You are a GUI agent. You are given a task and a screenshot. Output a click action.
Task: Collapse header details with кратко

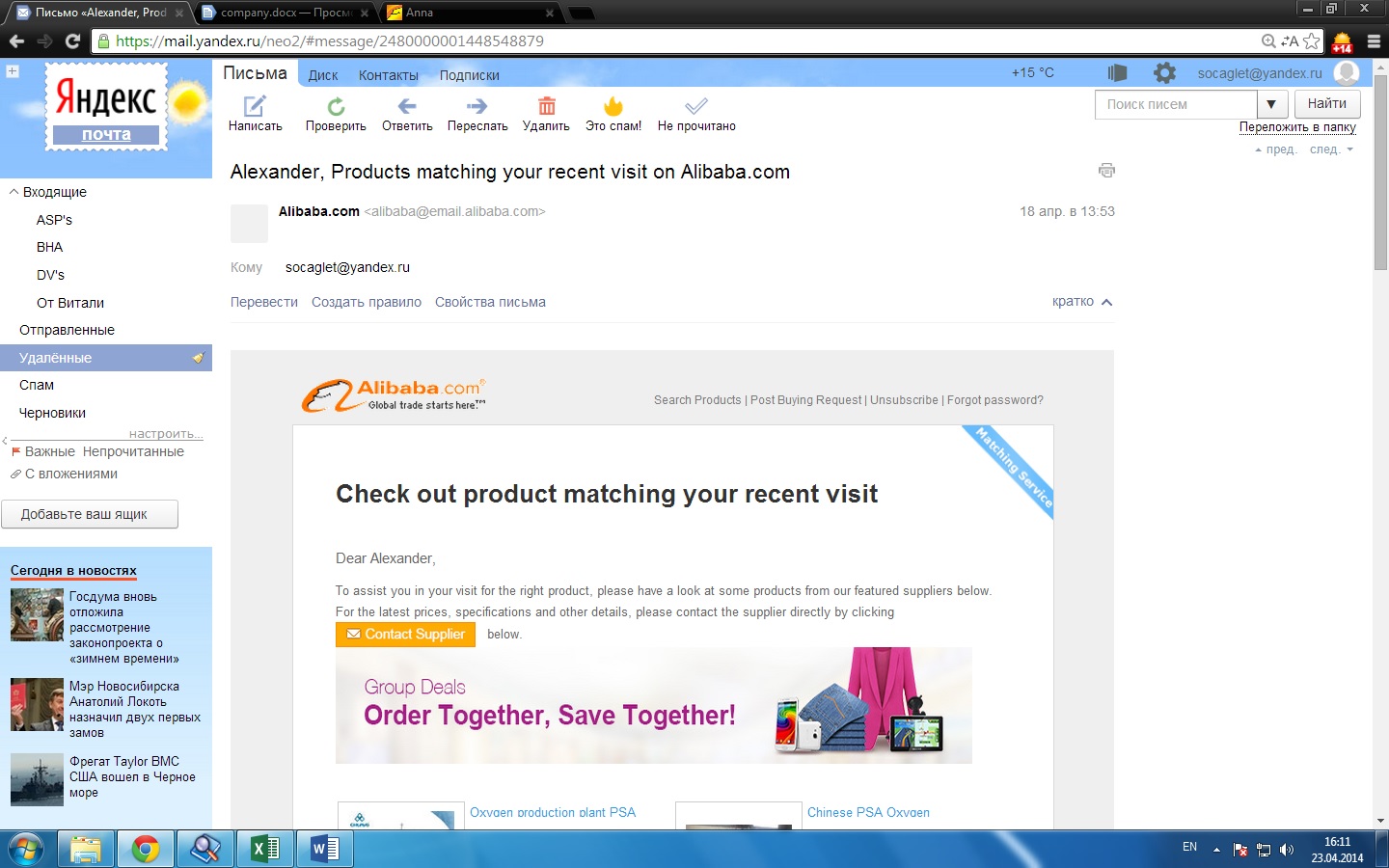(x=1082, y=302)
